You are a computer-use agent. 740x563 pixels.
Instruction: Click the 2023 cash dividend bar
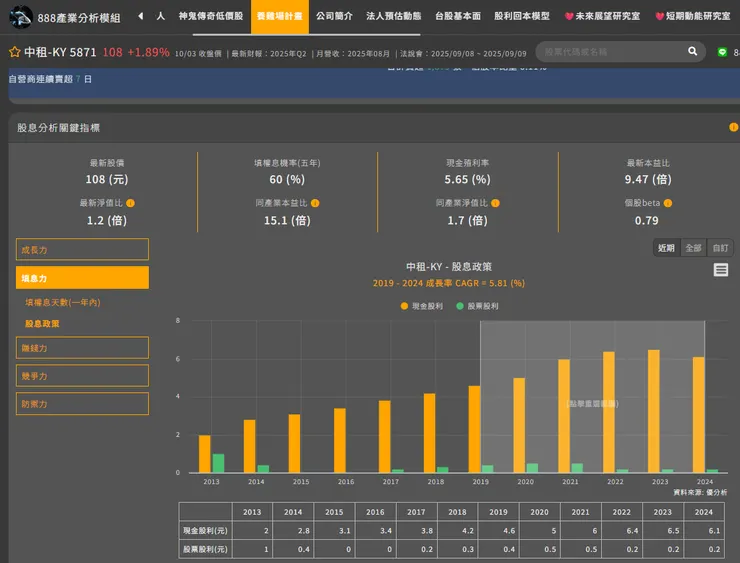click(x=654, y=411)
